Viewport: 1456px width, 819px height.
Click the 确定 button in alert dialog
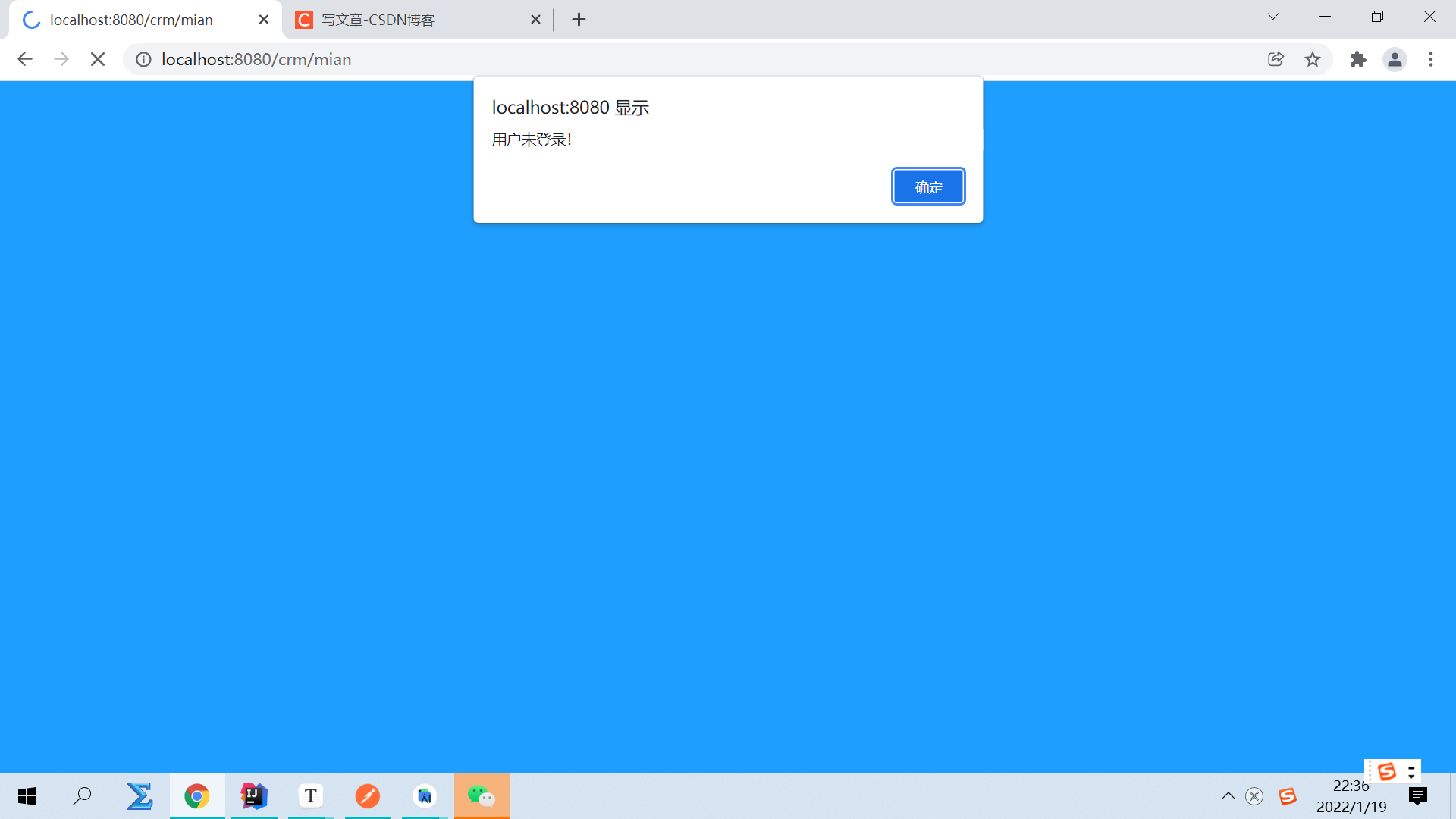pyautogui.click(x=928, y=187)
